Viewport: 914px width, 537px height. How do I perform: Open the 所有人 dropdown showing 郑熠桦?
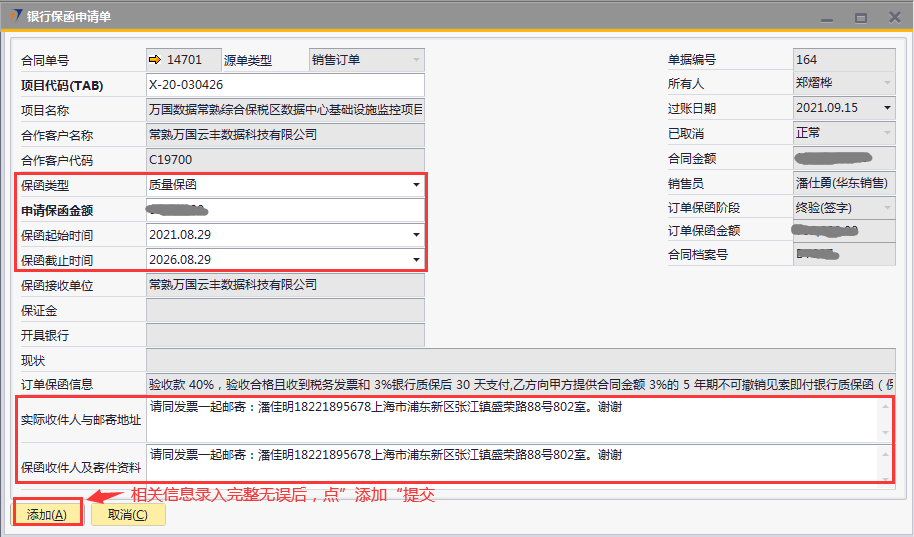pos(886,84)
